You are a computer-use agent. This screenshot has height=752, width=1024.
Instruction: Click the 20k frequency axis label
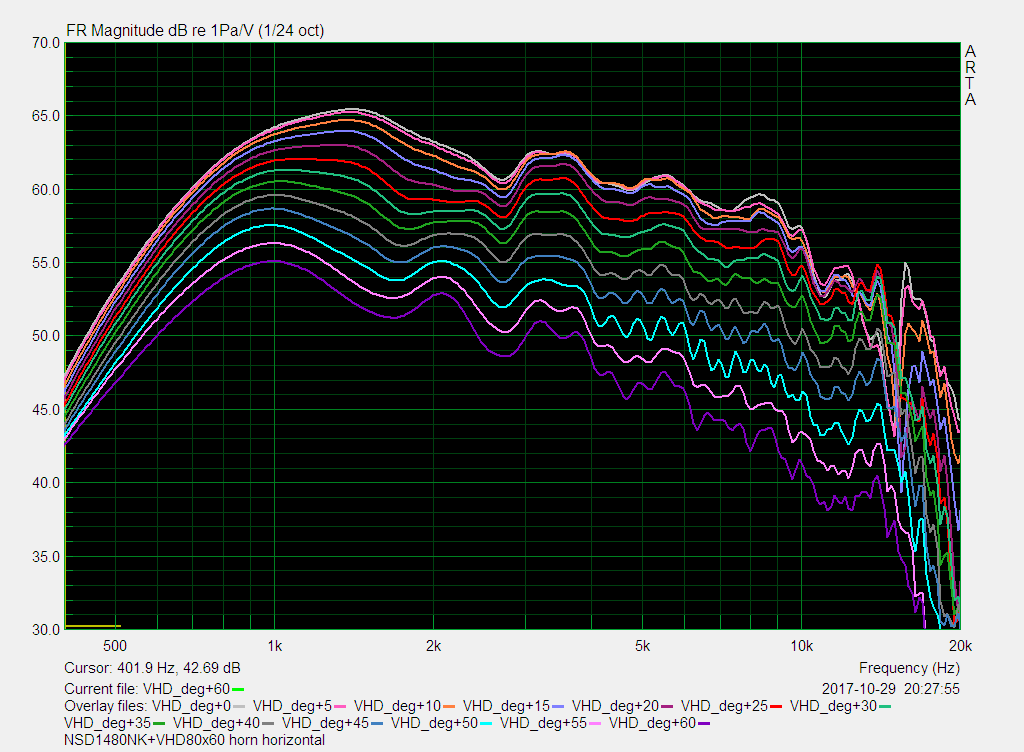[961, 646]
